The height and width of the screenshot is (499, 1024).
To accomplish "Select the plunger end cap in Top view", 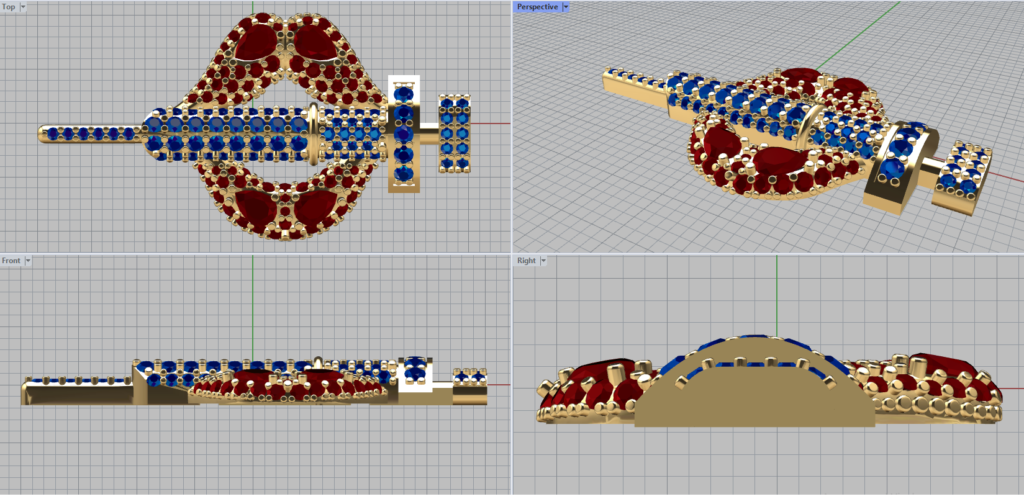I will pos(455,130).
